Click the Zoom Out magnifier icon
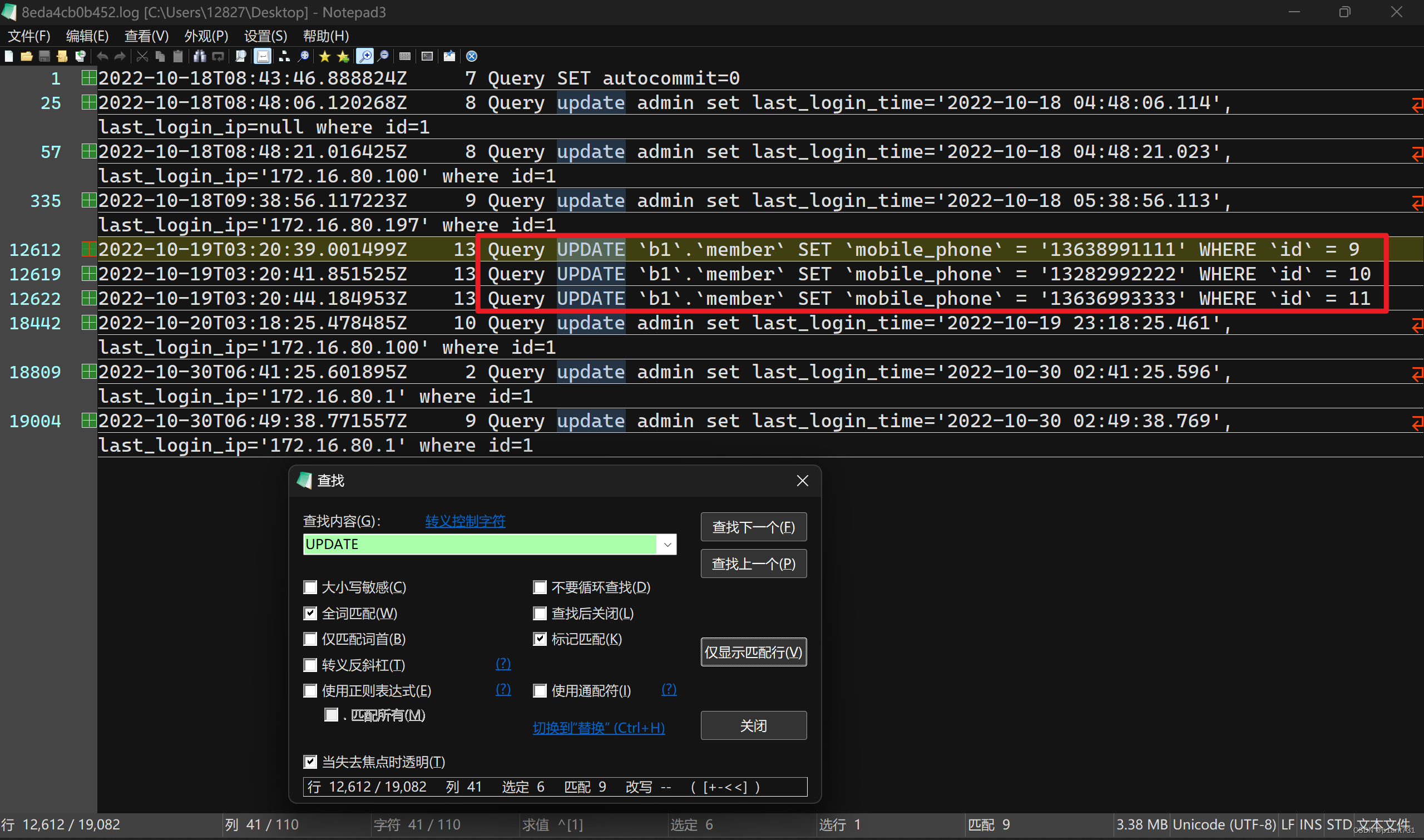Screen dimensions: 1424x840 point(383,56)
